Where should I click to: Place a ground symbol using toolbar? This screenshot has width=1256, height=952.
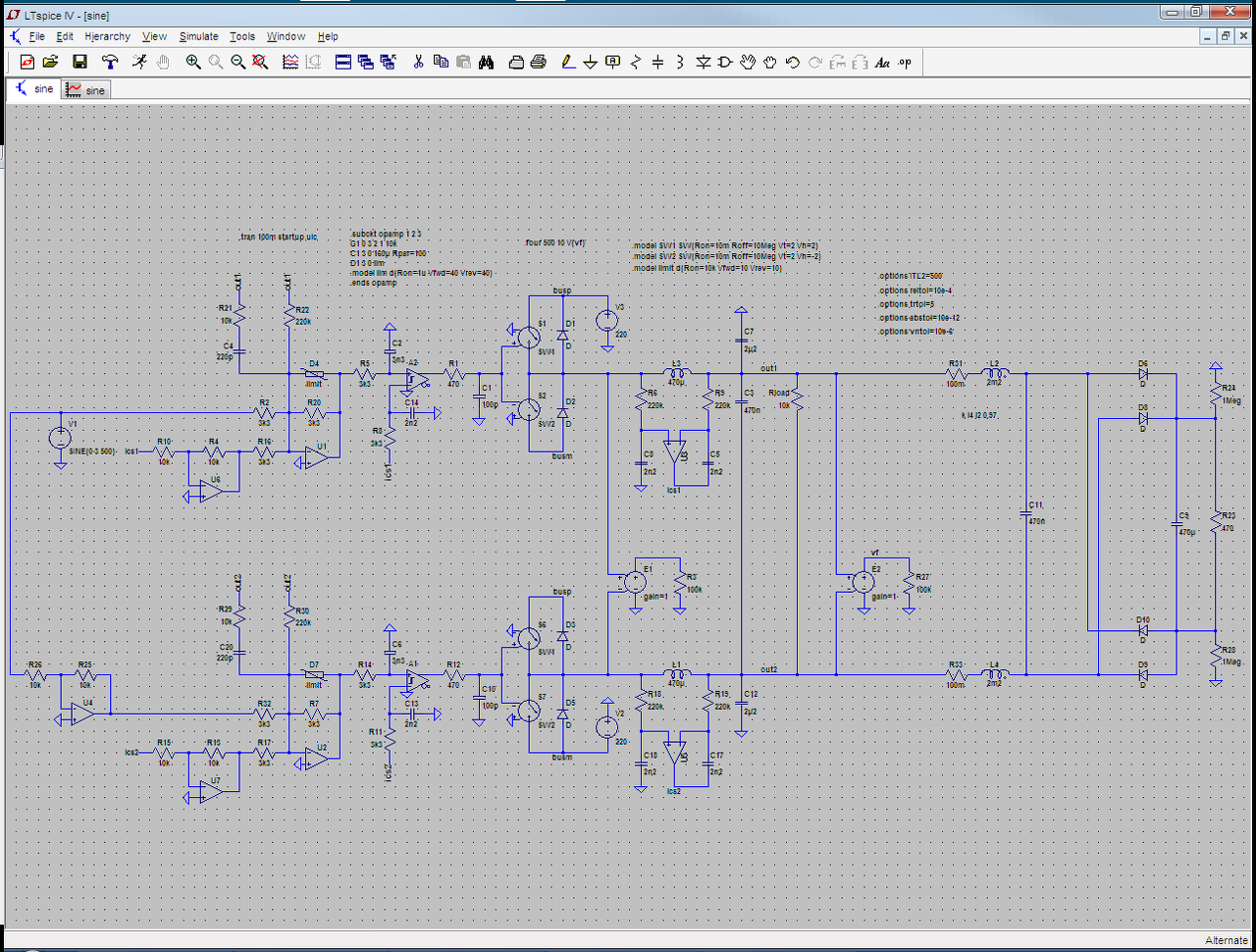coord(590,62)
